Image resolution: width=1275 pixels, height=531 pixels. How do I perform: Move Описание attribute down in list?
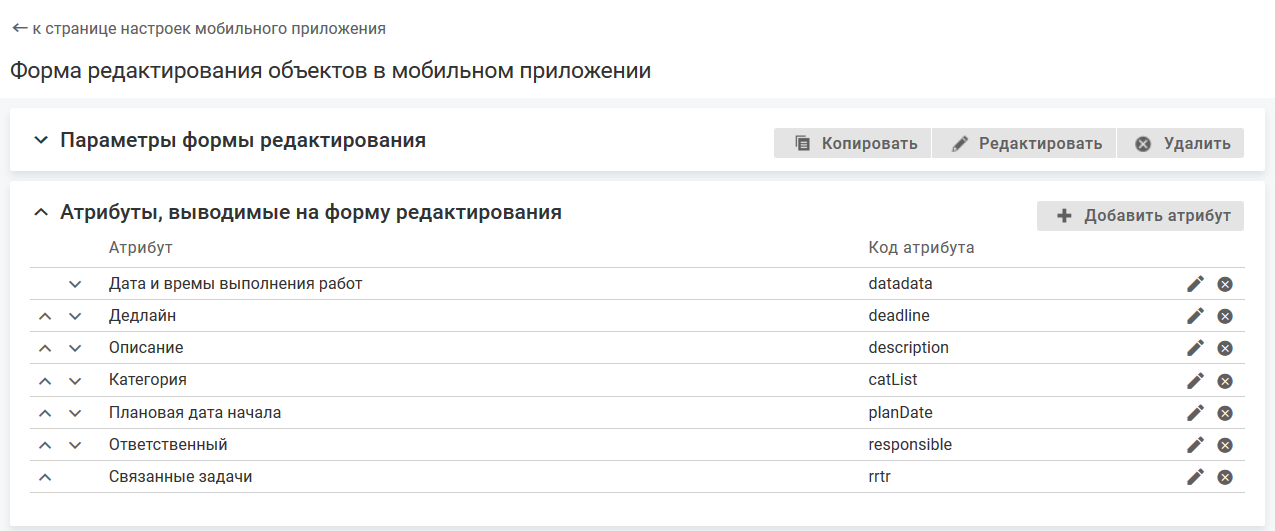75,349
